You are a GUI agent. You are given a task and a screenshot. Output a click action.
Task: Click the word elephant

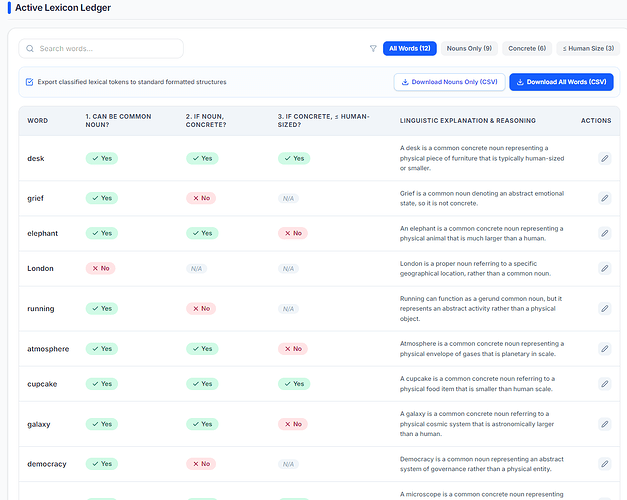(42, 233)
